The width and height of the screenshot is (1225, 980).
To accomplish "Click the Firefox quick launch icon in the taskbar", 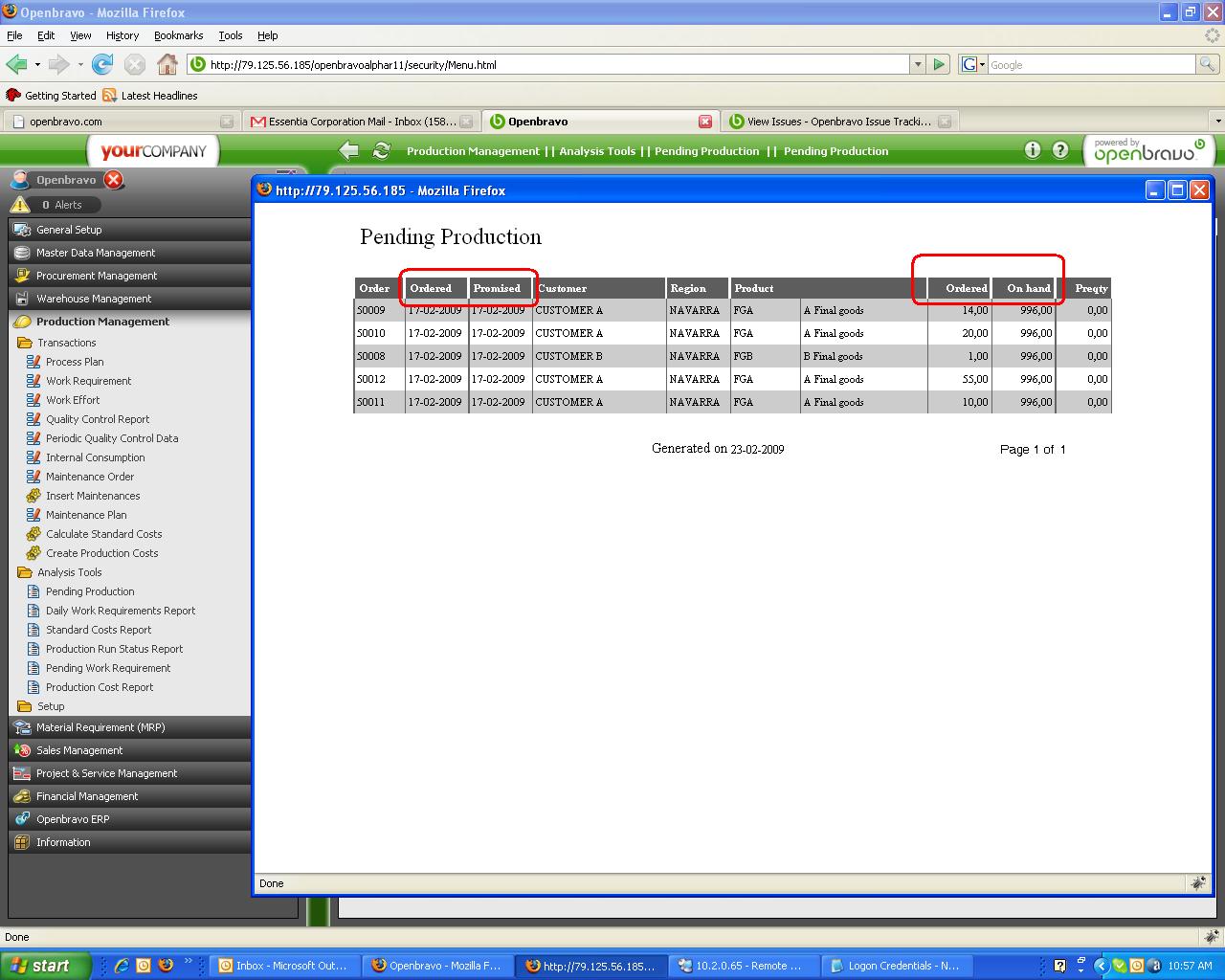I will (x=166, y=966).
